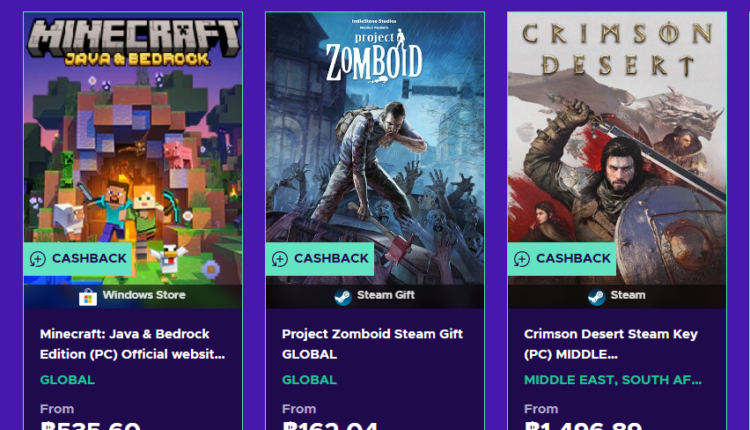The height and width of the screenshot is (430, 750).
Task: Click the CASHBACK badge on Crimson Desert card
Action: click(x=563, y=259)
